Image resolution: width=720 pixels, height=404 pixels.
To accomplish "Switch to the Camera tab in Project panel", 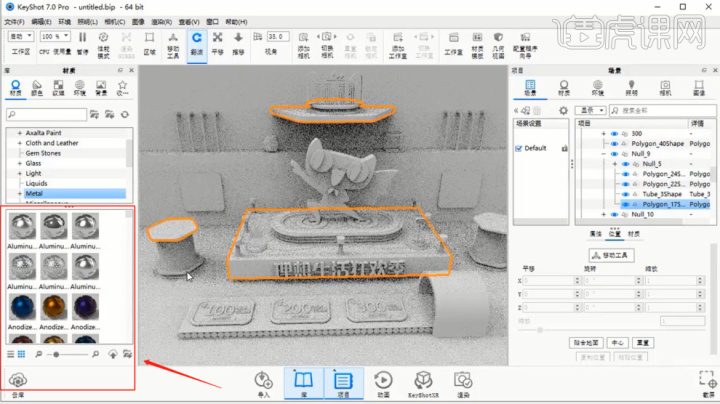I will [665, 88].
